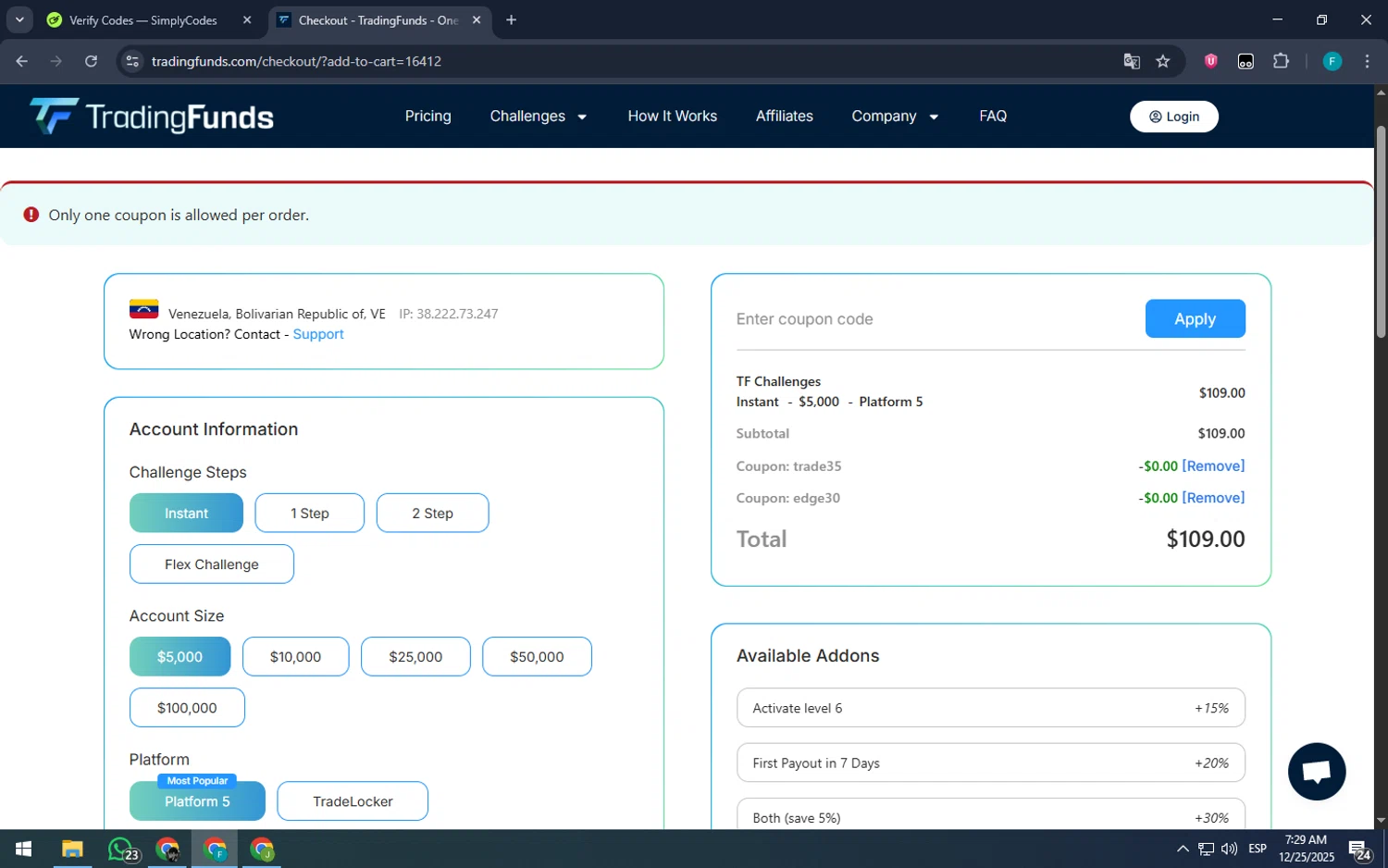The width and height of the screenshot is (1388, 868).
Task: Open the Pricing page
Action: 428,116
